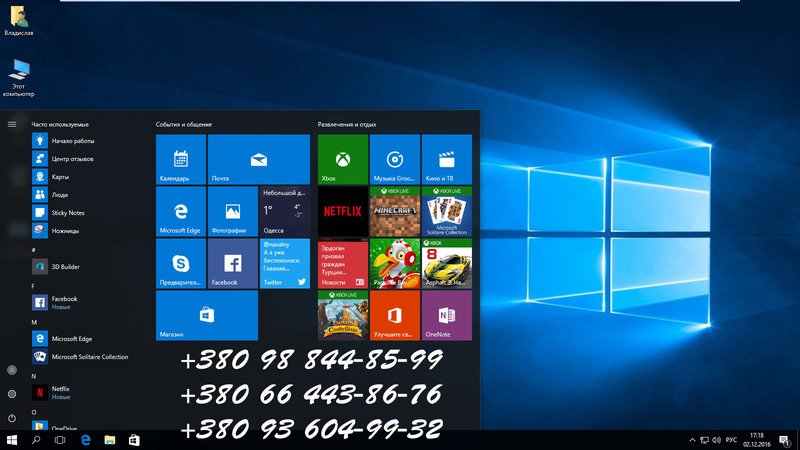Viewport: 800px width, 450px height.
Task: Launch the Microsoft Edge tile
Action: (x=181, y=211)
